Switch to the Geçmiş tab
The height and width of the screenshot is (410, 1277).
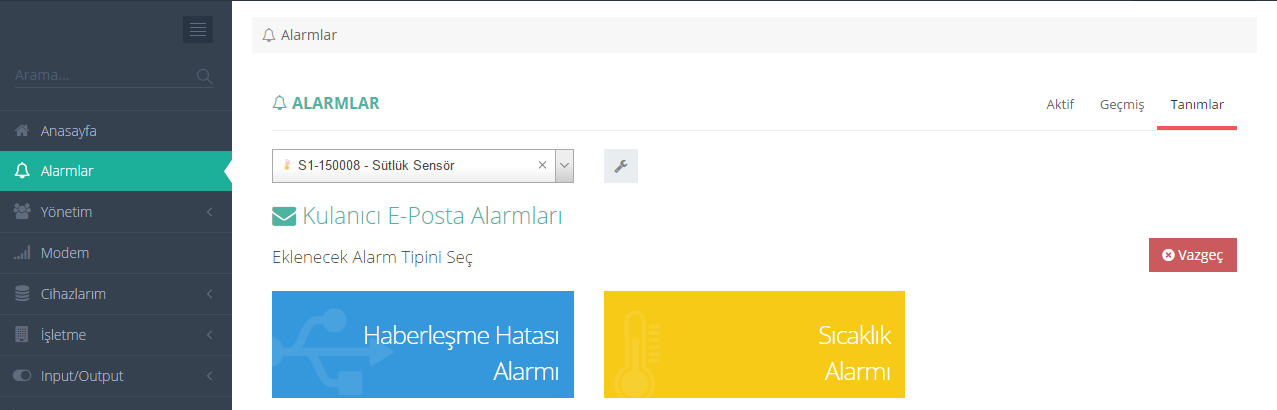(1122, 104)
